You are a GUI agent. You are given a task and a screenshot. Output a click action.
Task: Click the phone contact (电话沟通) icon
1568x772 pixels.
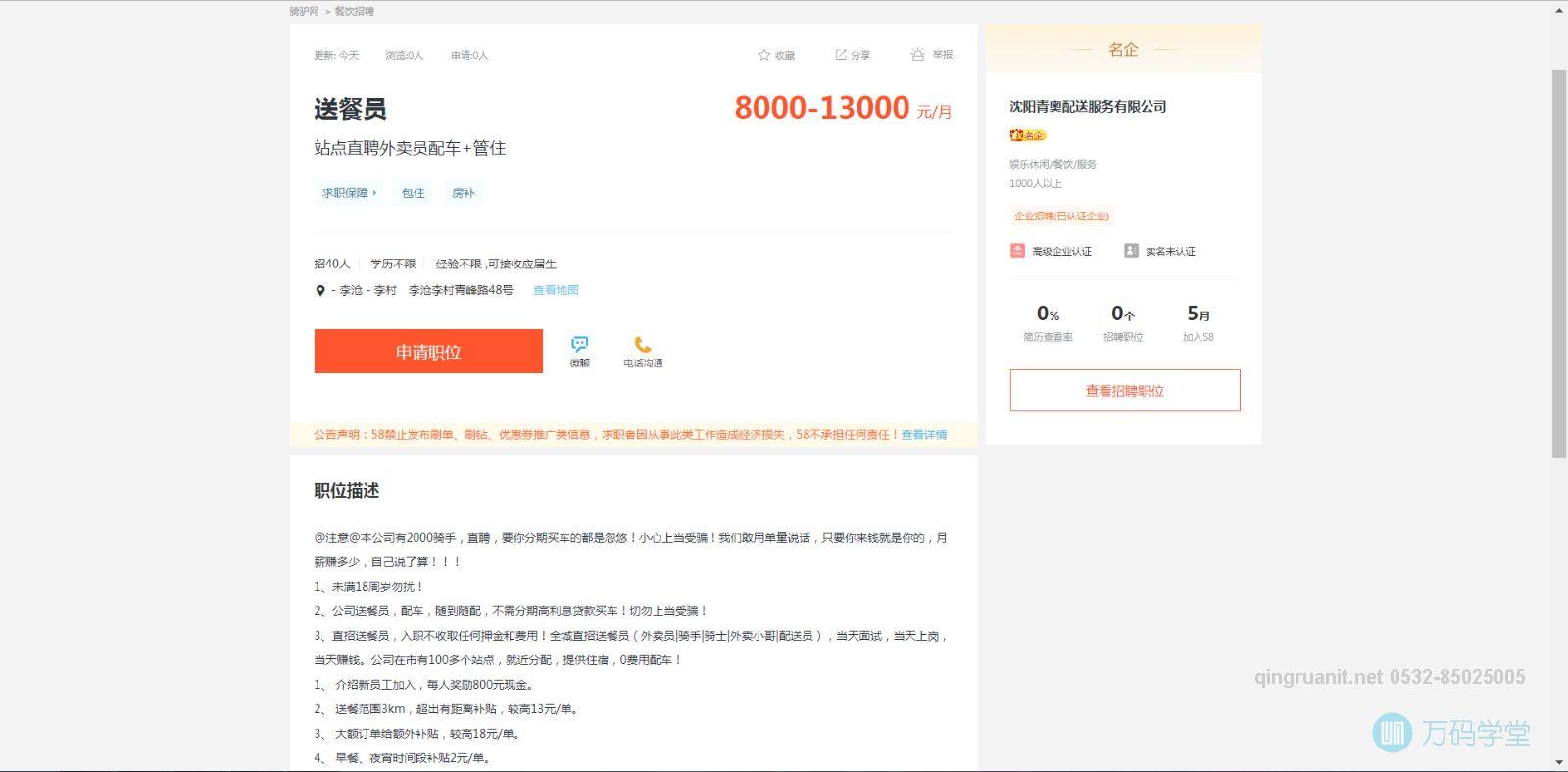[643, 344]
